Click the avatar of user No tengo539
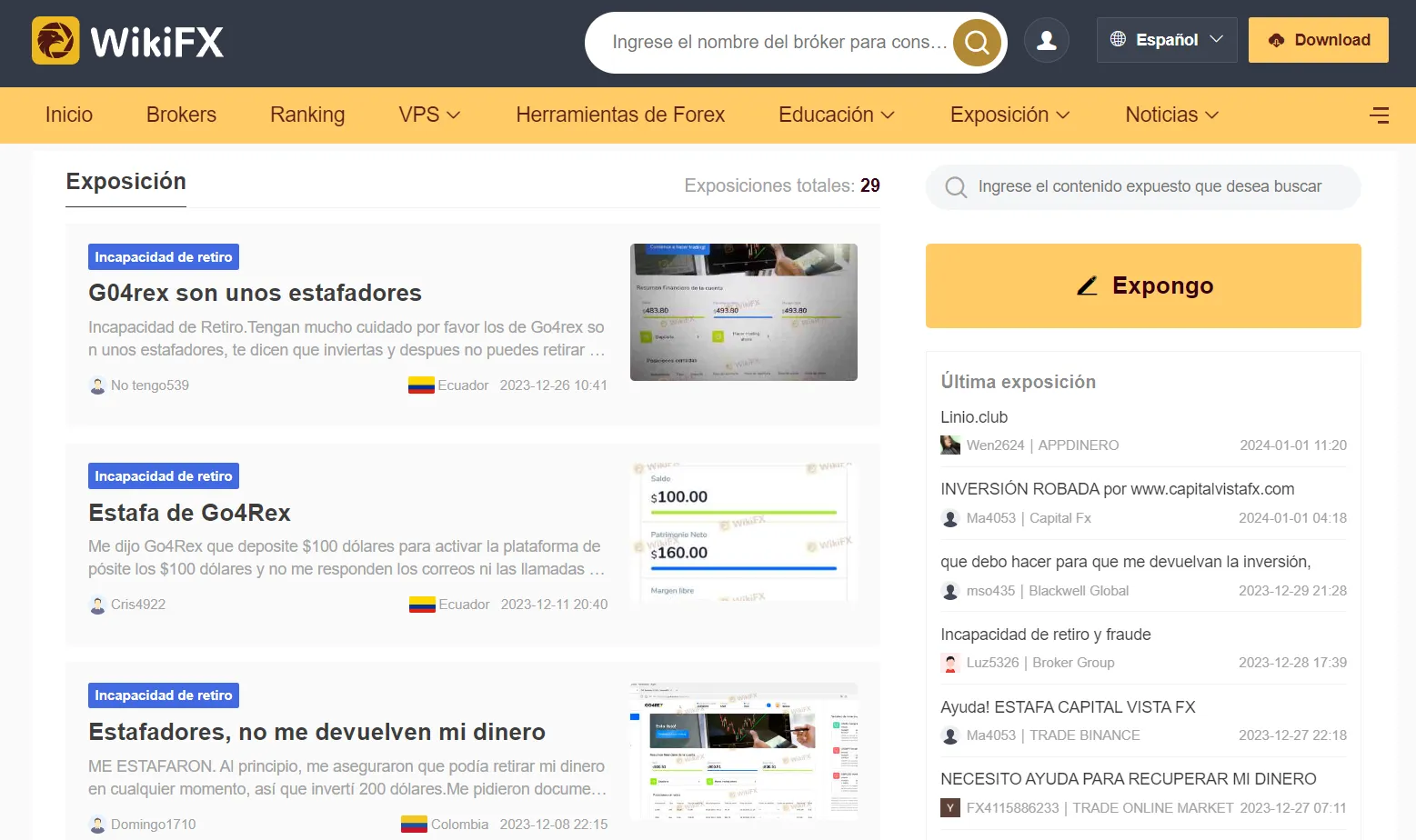The width and height of the screenshot is (1416, 840). click(97, 385)
